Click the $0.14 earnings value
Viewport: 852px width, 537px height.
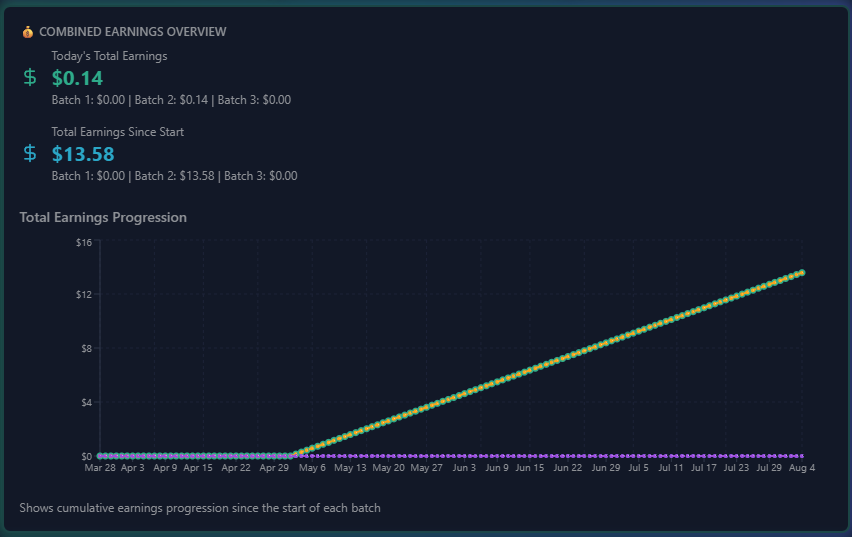coord(77,78)
